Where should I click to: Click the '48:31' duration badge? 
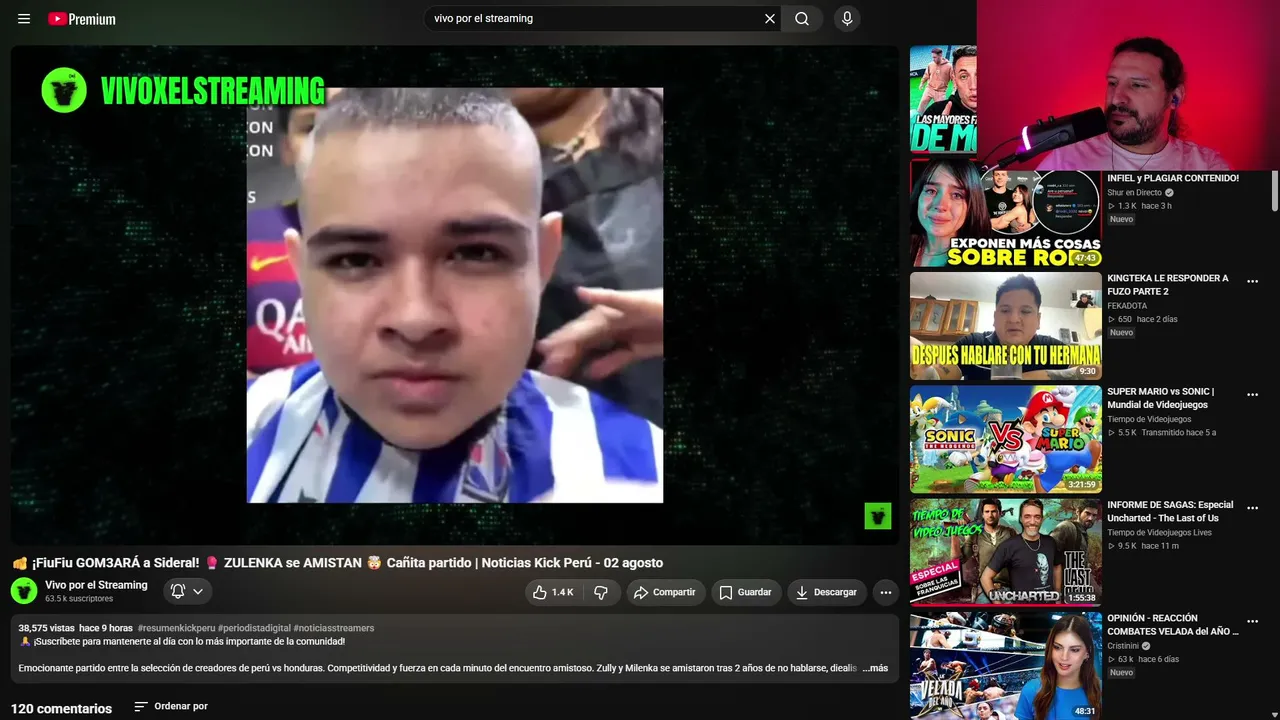1085,710
